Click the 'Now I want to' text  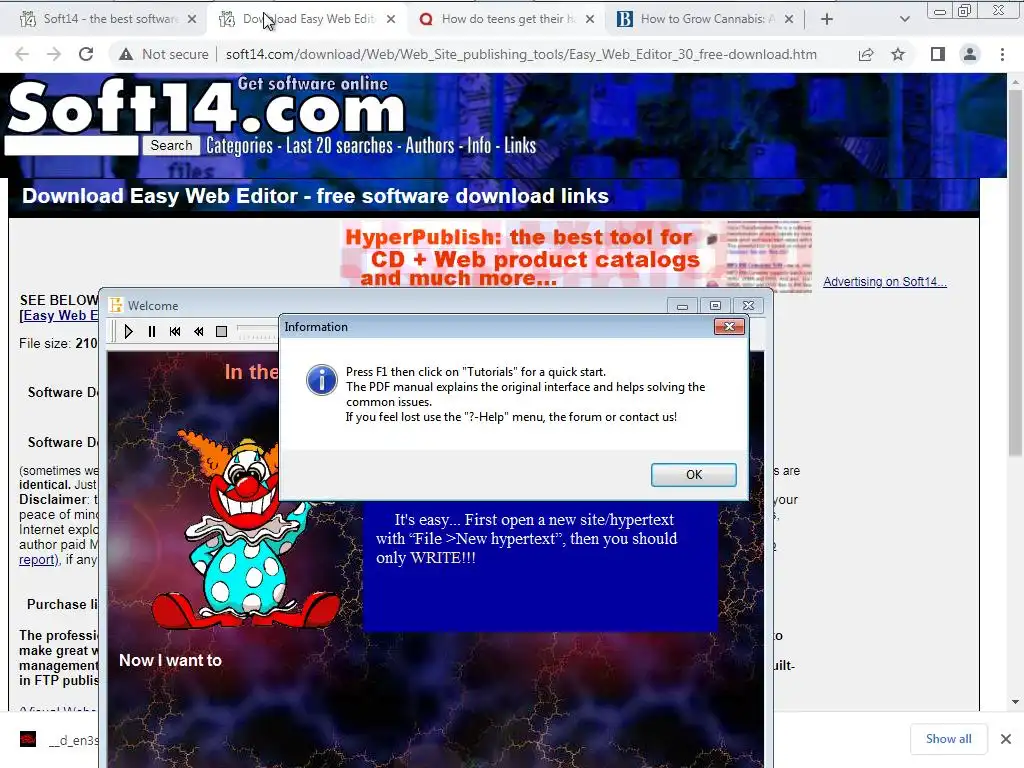tap(170, 660)
